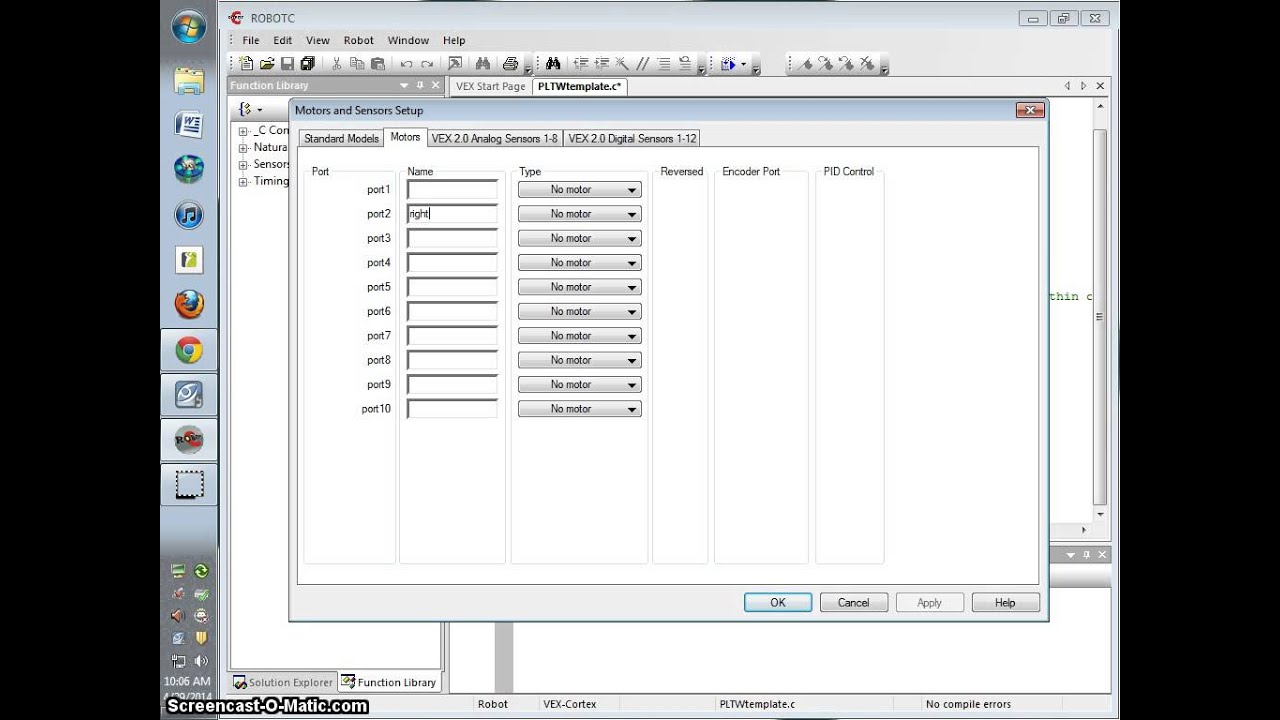
Task: Click the Copy toolbar icon
Action: coord(357,64)
